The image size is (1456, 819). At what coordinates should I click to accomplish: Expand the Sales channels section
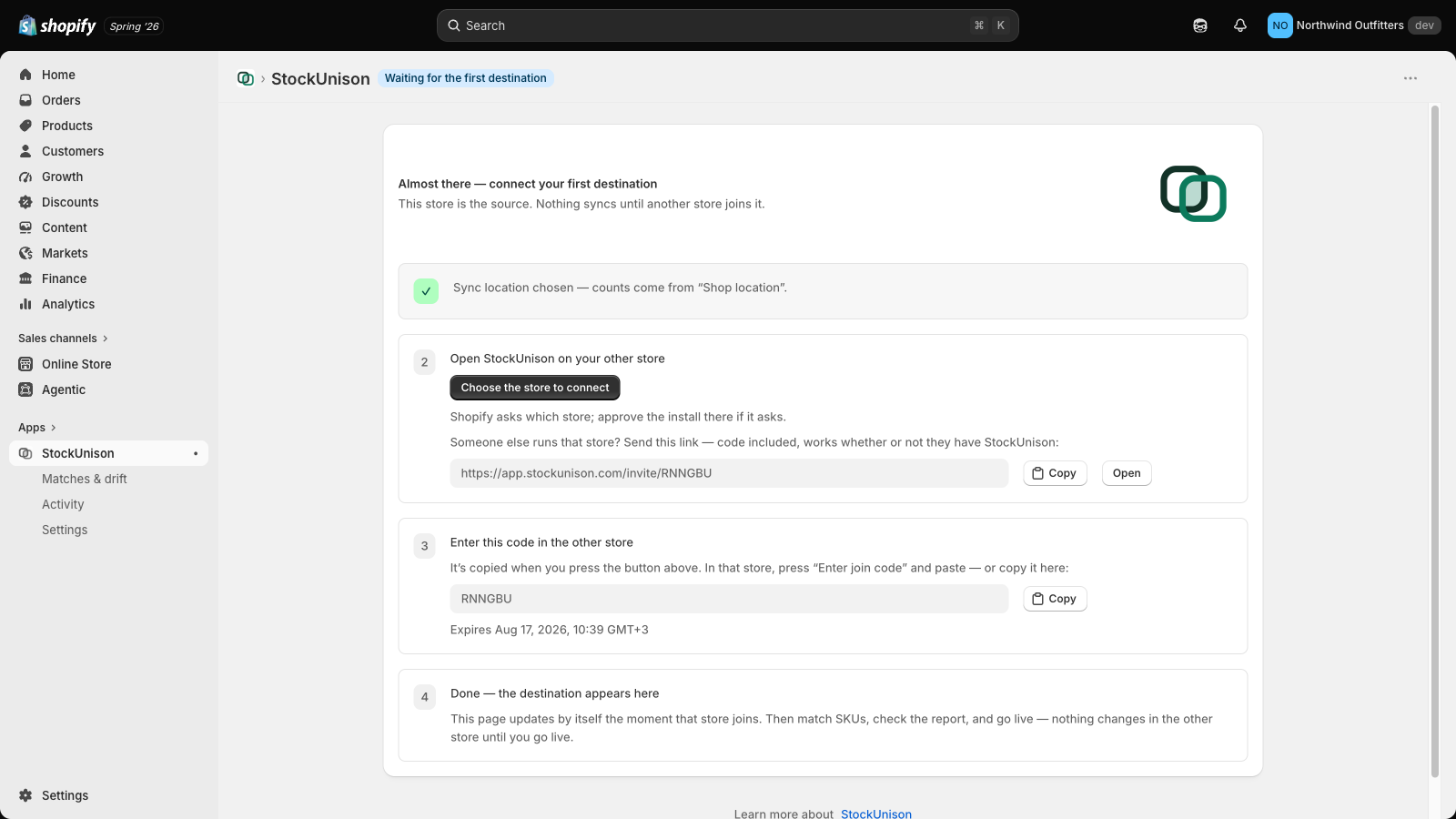(x=63, y=339)
